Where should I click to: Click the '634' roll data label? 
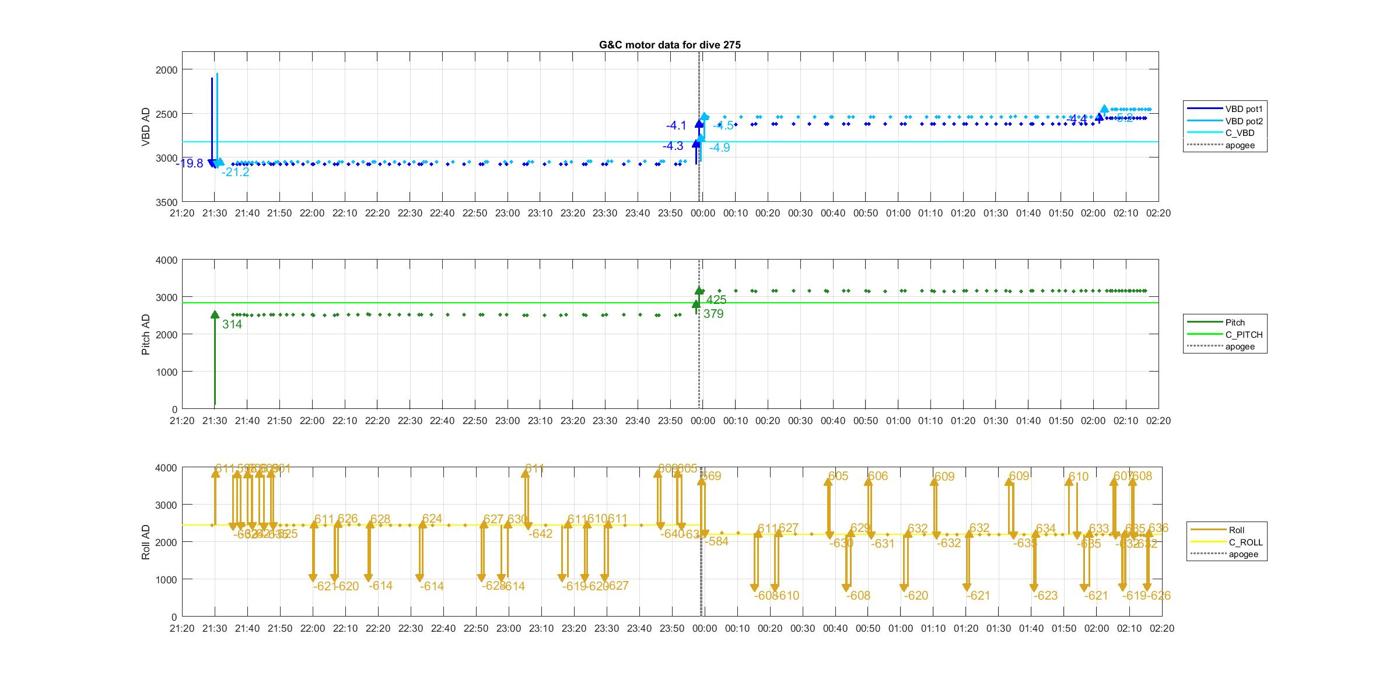pos(1046,528)
